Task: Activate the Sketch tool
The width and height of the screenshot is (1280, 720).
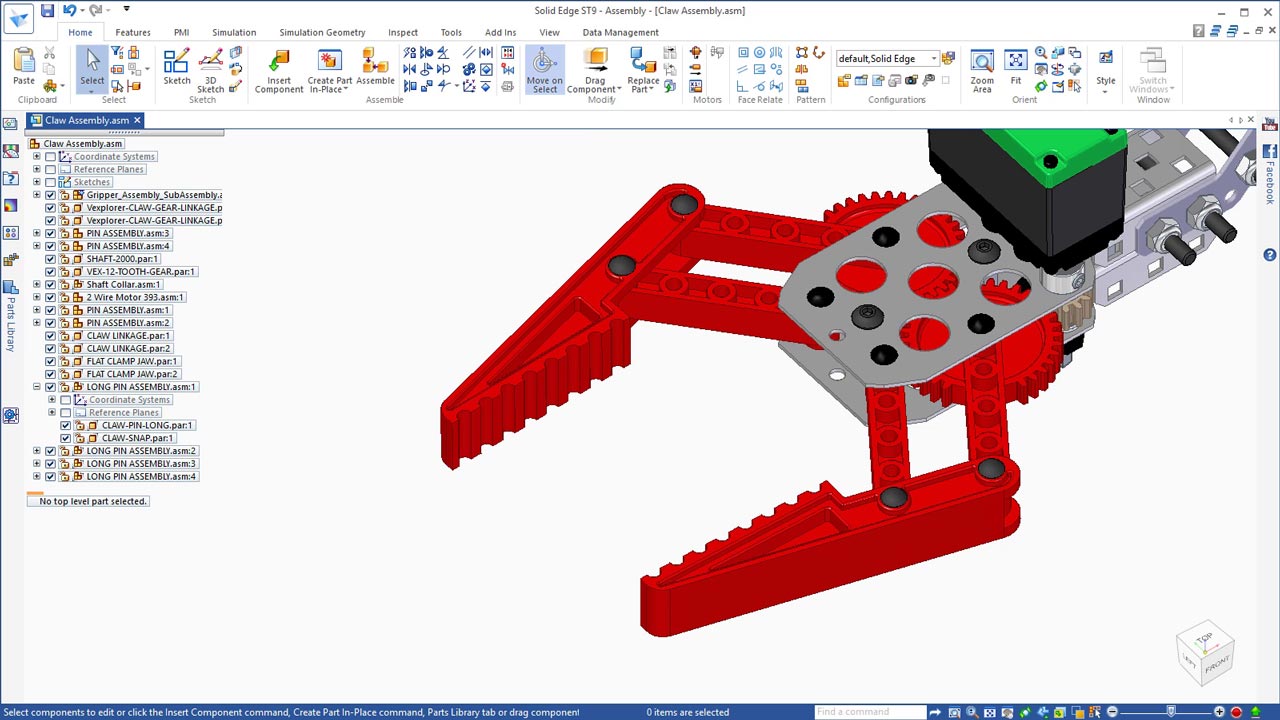Action: 177,68
